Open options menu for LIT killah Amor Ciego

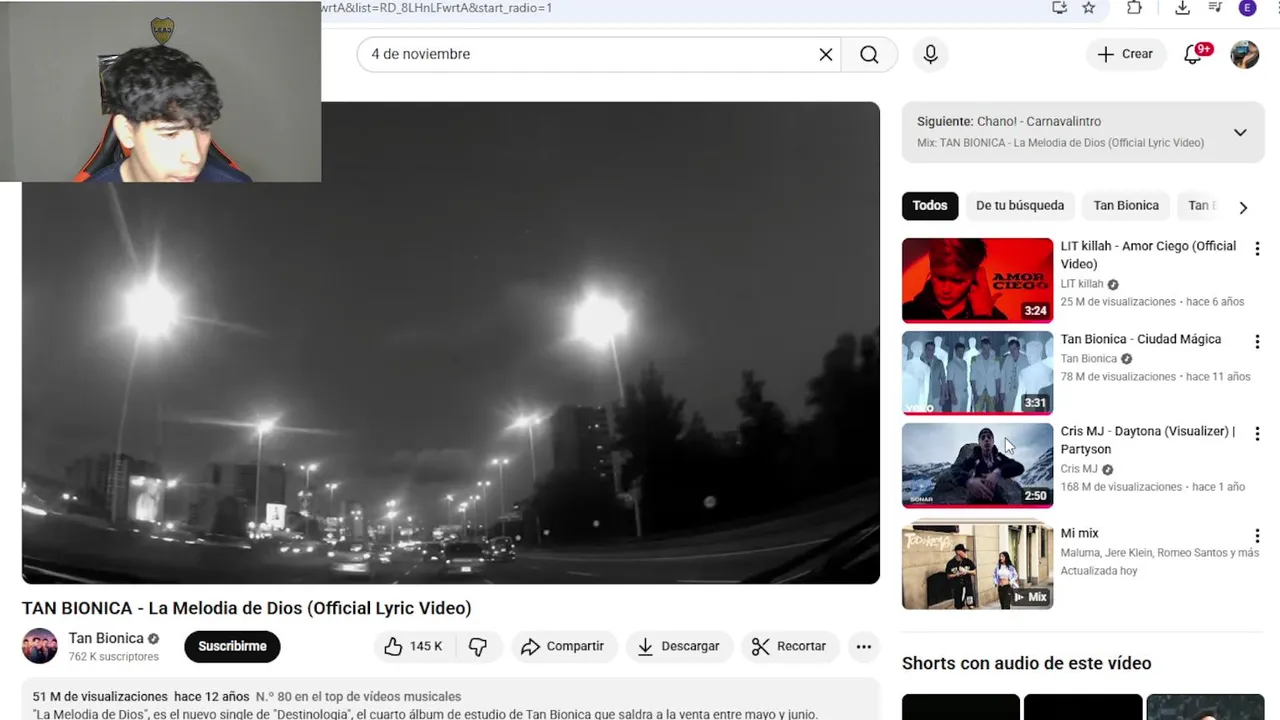(1257, 249)
